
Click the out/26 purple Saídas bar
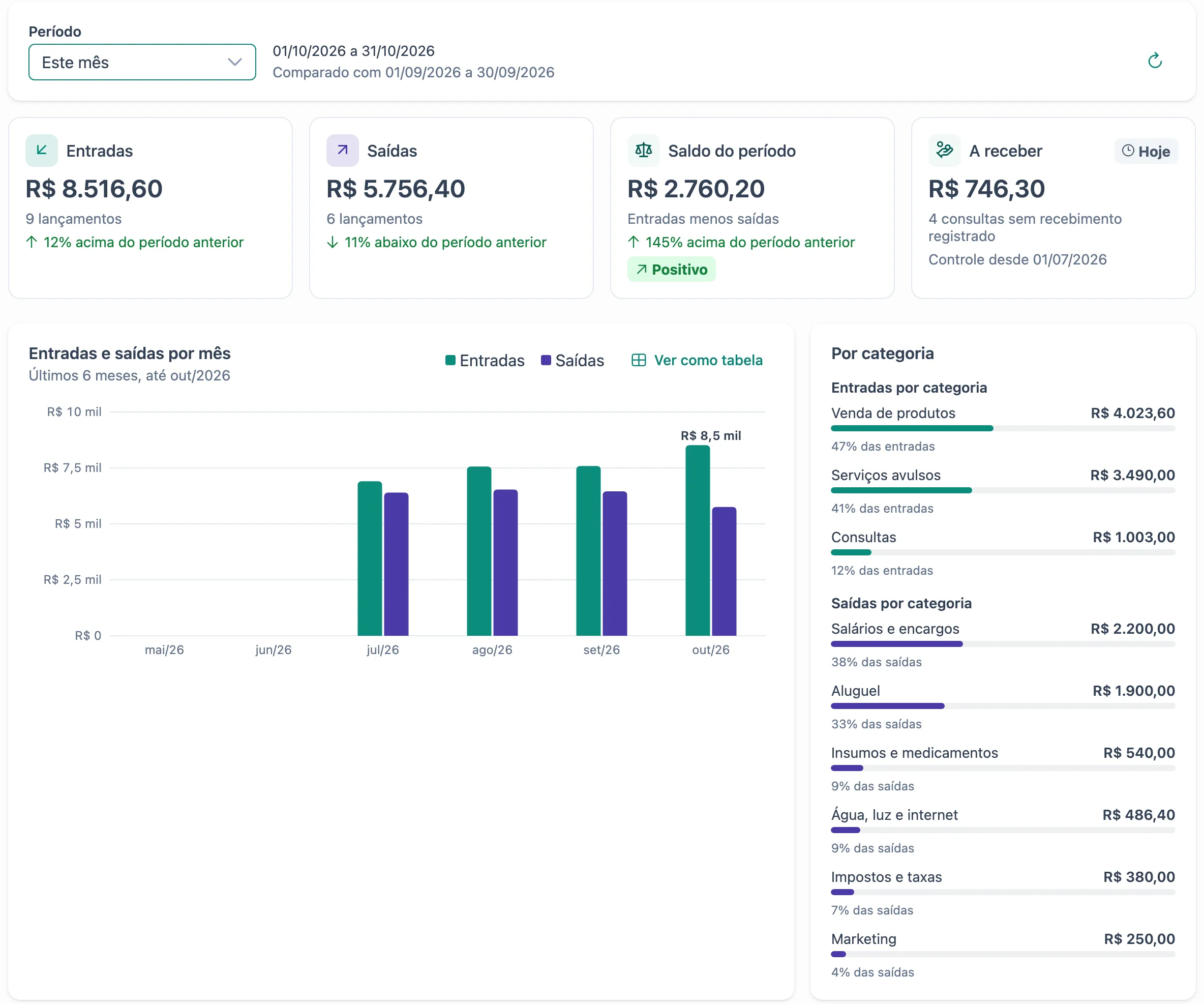(x=724, y=572)
